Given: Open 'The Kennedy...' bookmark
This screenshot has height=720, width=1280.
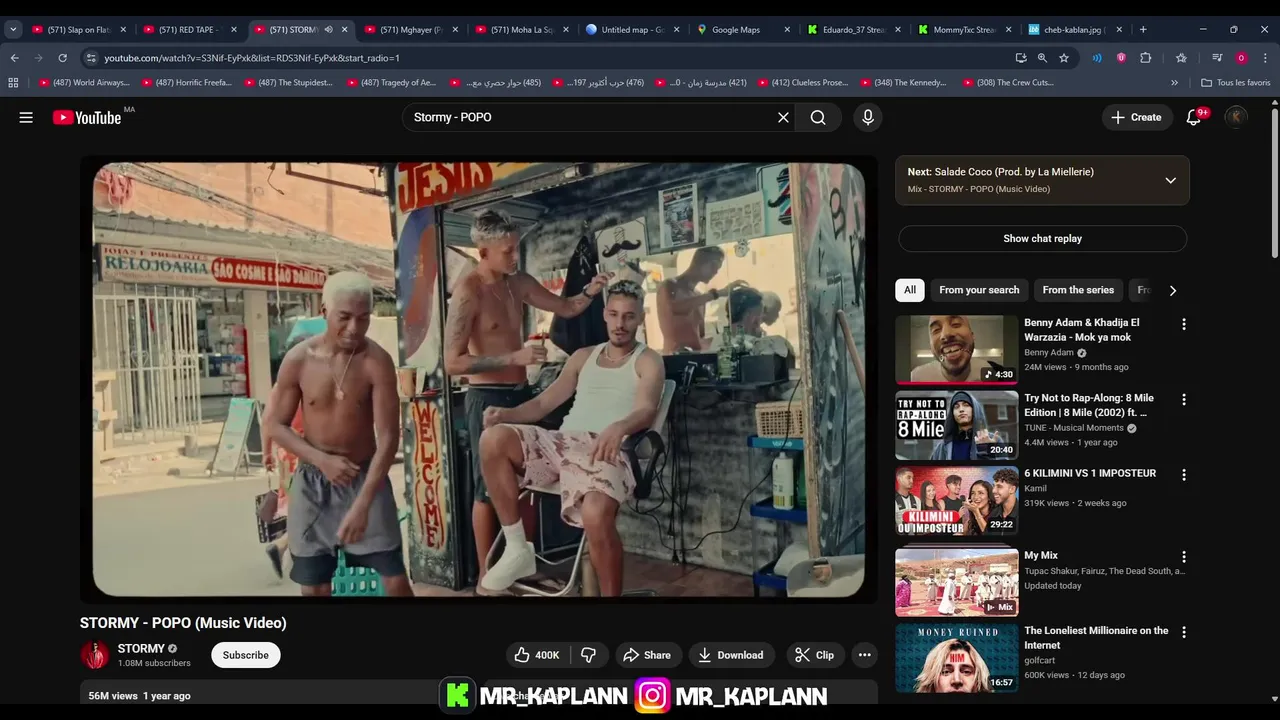Looking at the screenshot, I should [x=903, y=83].
